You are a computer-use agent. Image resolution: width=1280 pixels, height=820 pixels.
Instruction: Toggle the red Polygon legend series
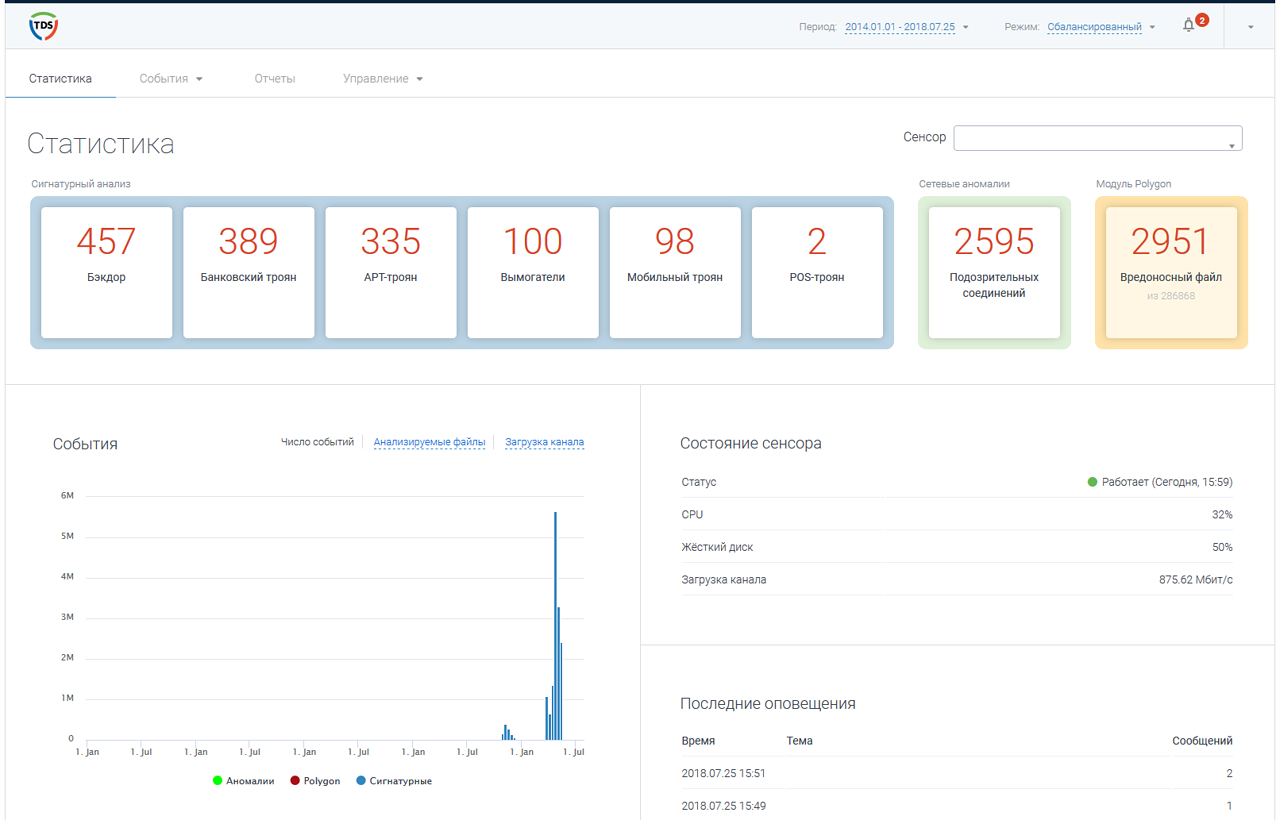point(315,781)
